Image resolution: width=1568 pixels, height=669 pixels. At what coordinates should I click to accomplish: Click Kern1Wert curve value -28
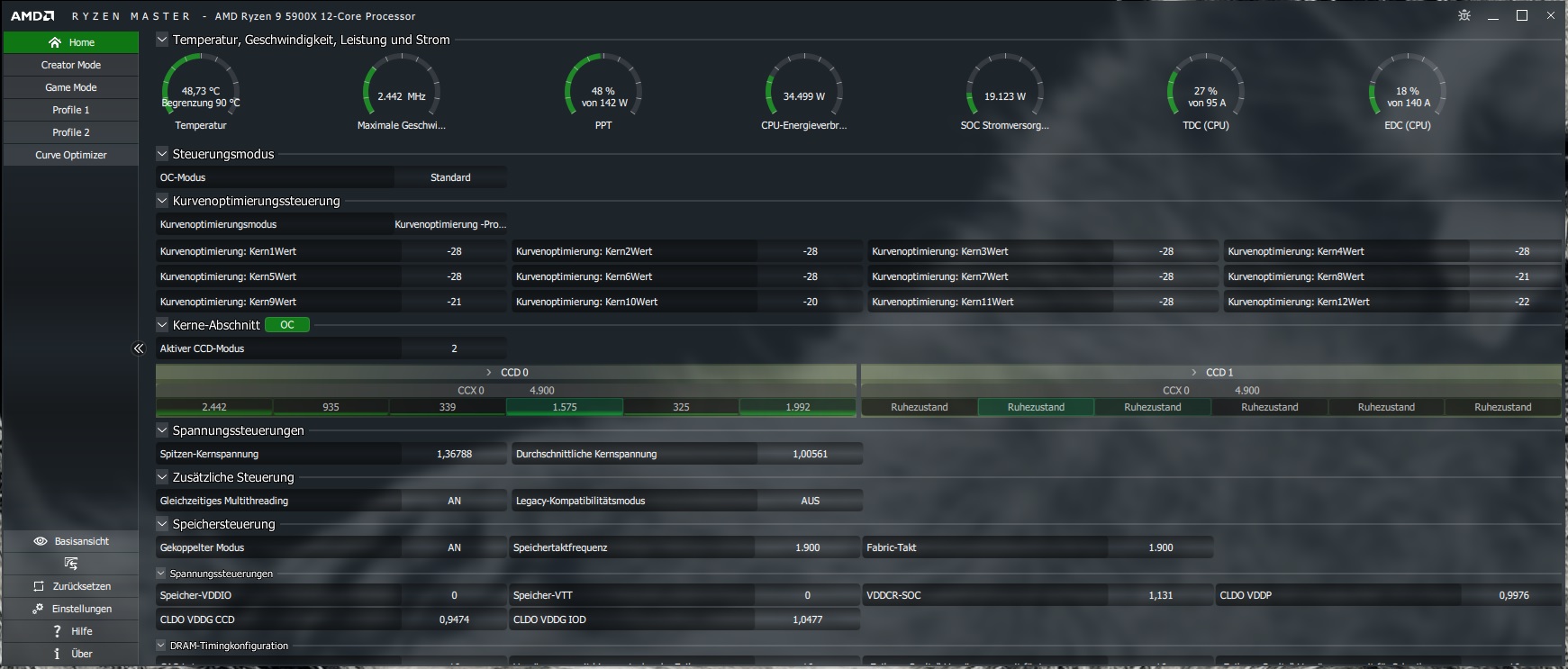pyautogui.click(x=454, y=251)
